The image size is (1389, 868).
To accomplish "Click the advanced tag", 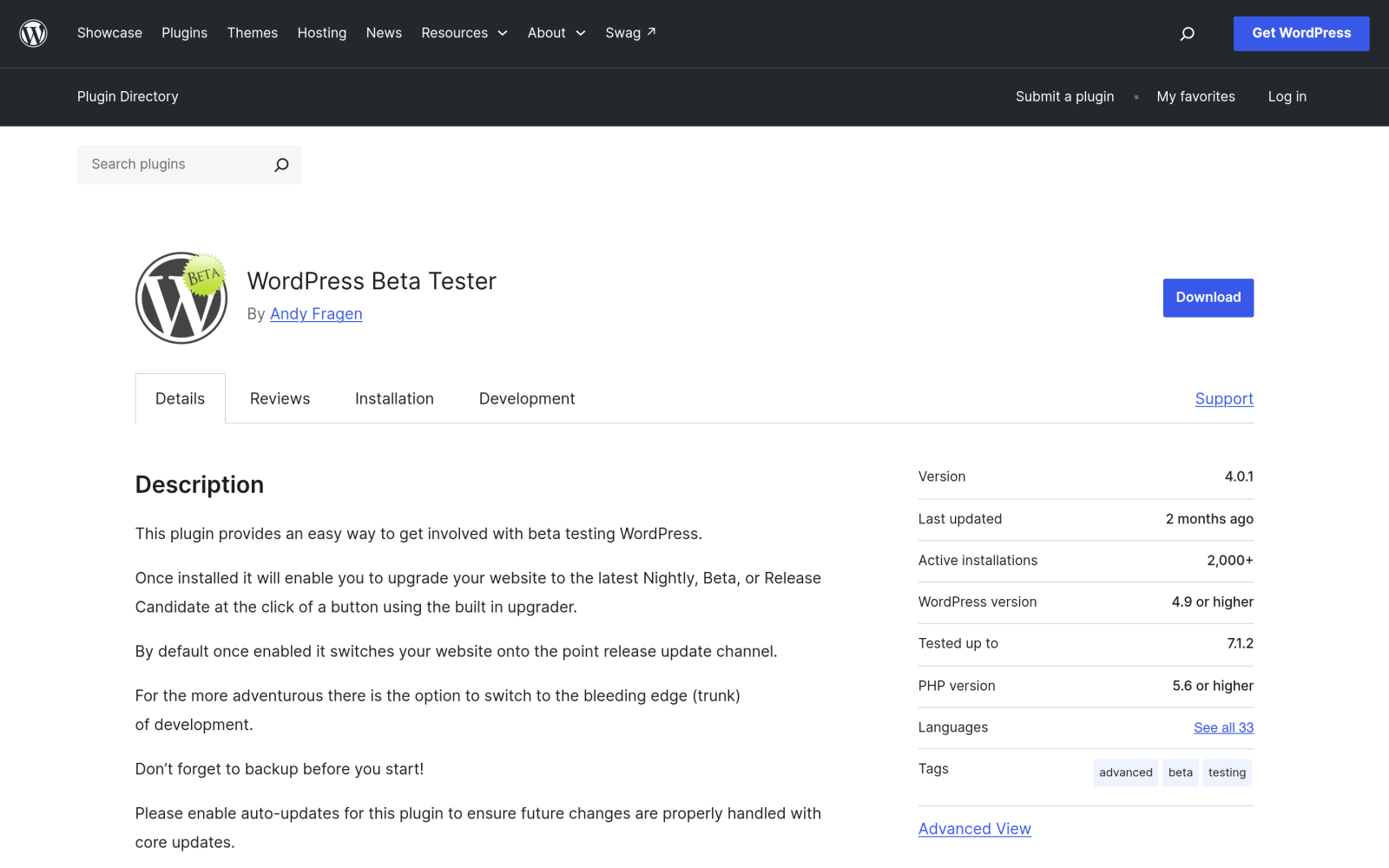I will pos(1126,773).
